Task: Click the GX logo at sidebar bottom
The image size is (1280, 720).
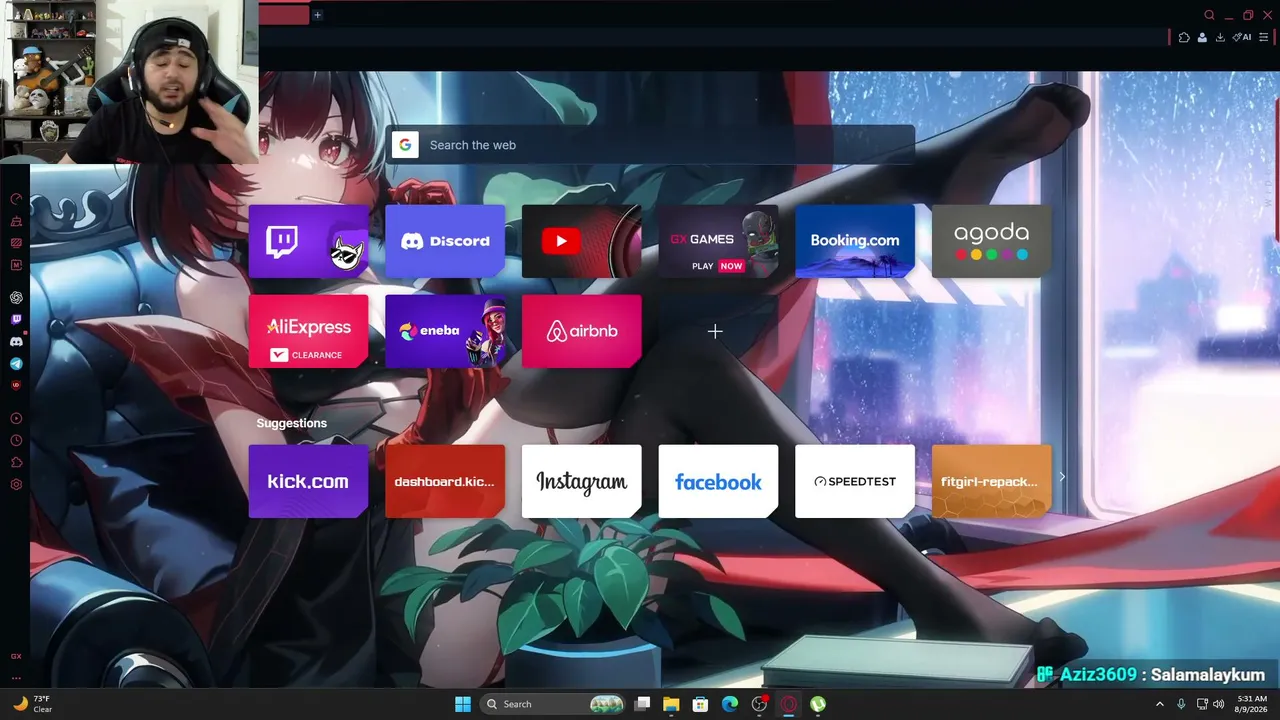Action: 16,657
